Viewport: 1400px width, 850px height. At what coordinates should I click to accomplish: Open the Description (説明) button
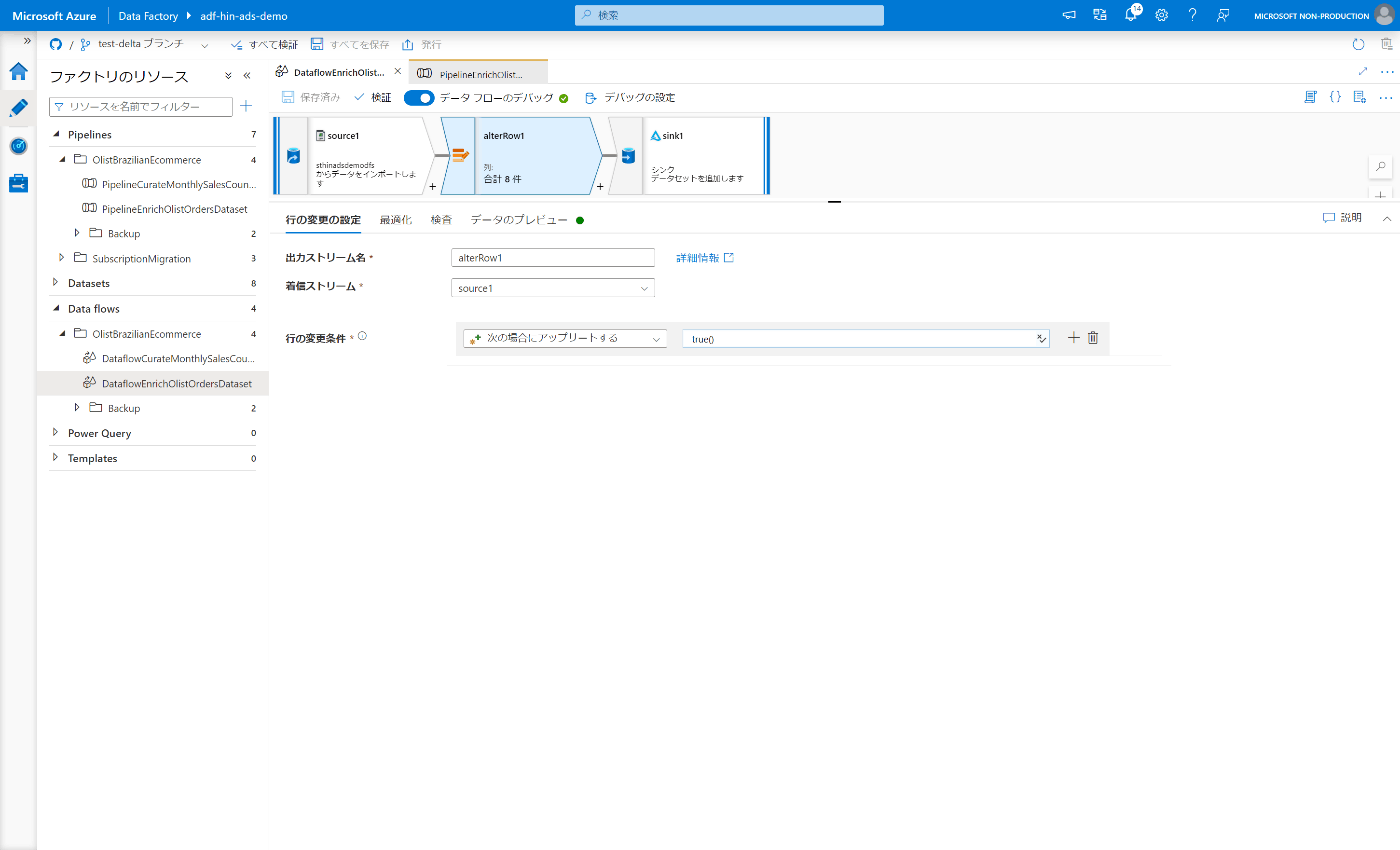[1342, 217]
